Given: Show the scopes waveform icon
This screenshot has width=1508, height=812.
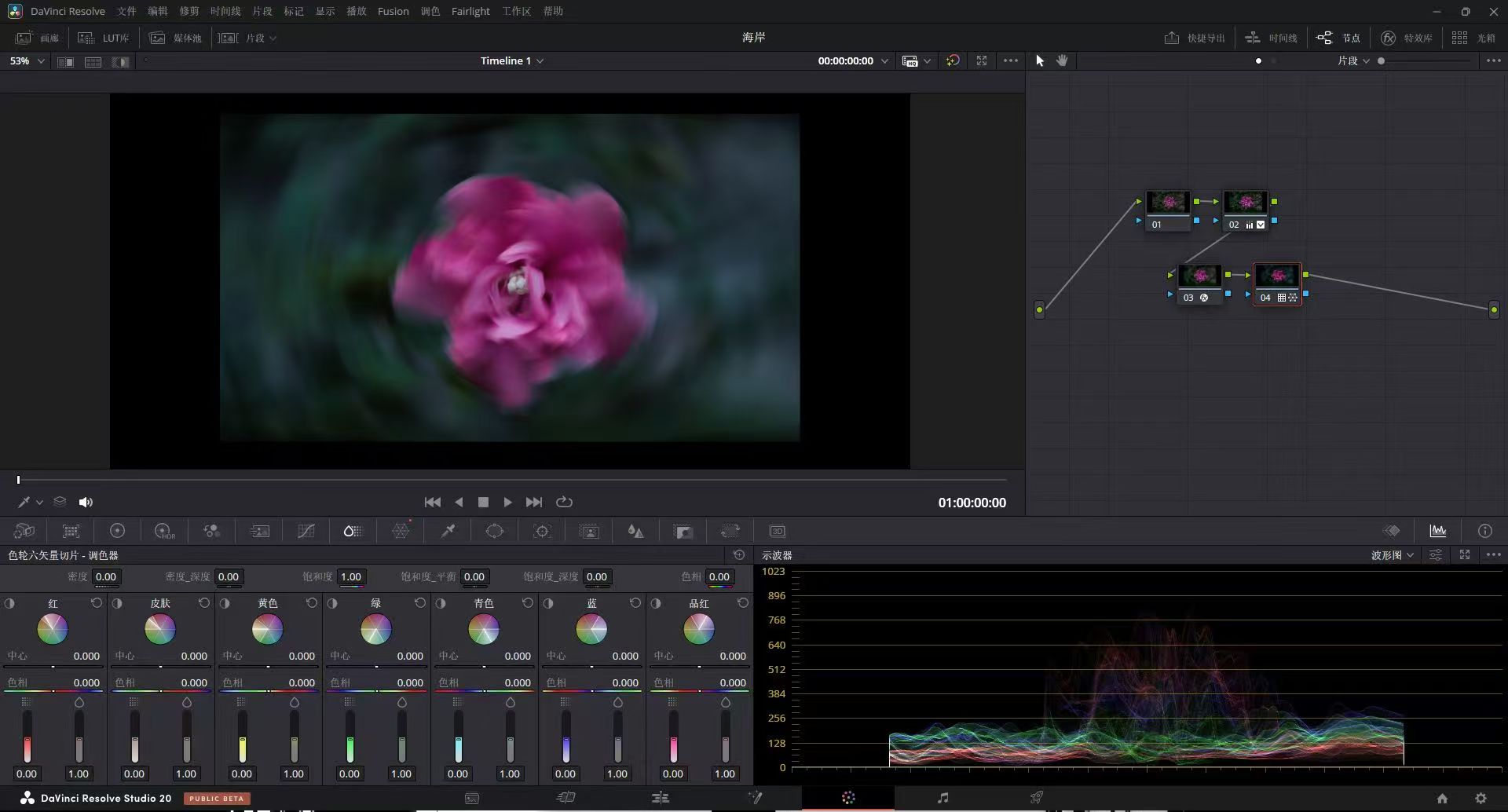Looking at the screenshot, I should (1438, 531).
